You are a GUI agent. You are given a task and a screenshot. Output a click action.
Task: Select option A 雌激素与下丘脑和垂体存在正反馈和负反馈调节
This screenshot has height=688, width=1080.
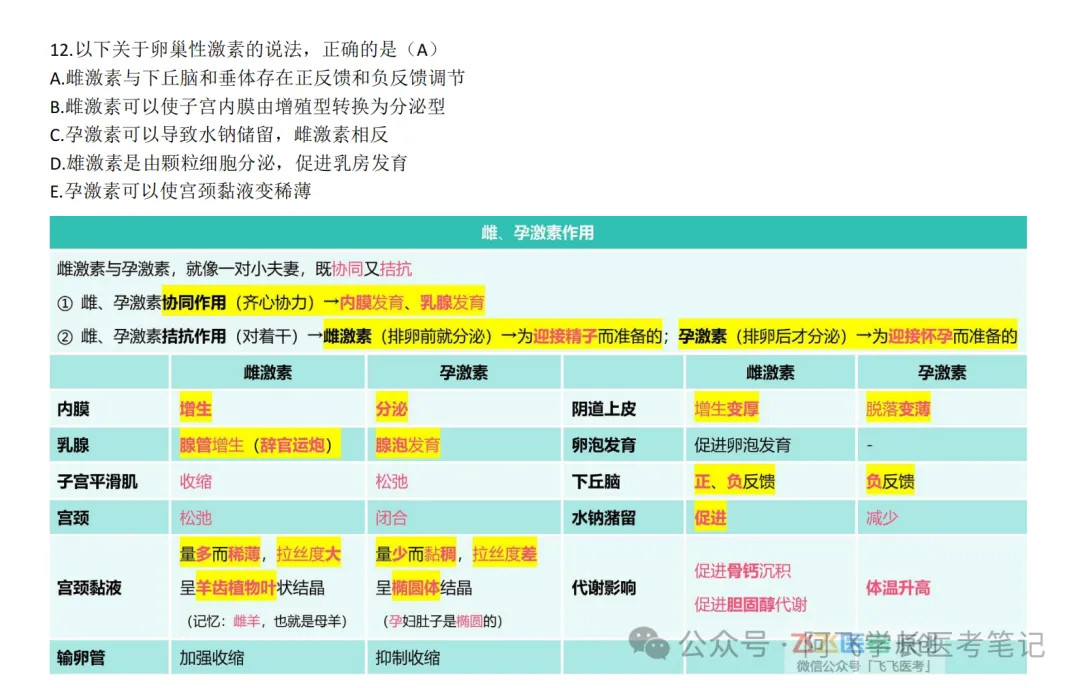click(258, 78)
